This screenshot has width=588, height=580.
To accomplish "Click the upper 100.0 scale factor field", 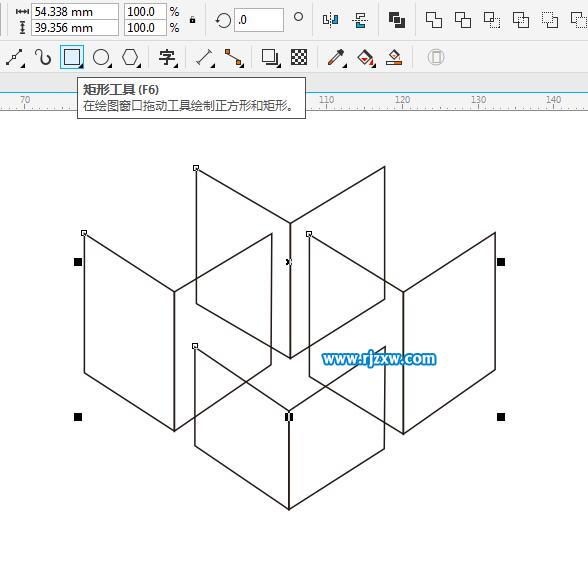I will point(145,12).
